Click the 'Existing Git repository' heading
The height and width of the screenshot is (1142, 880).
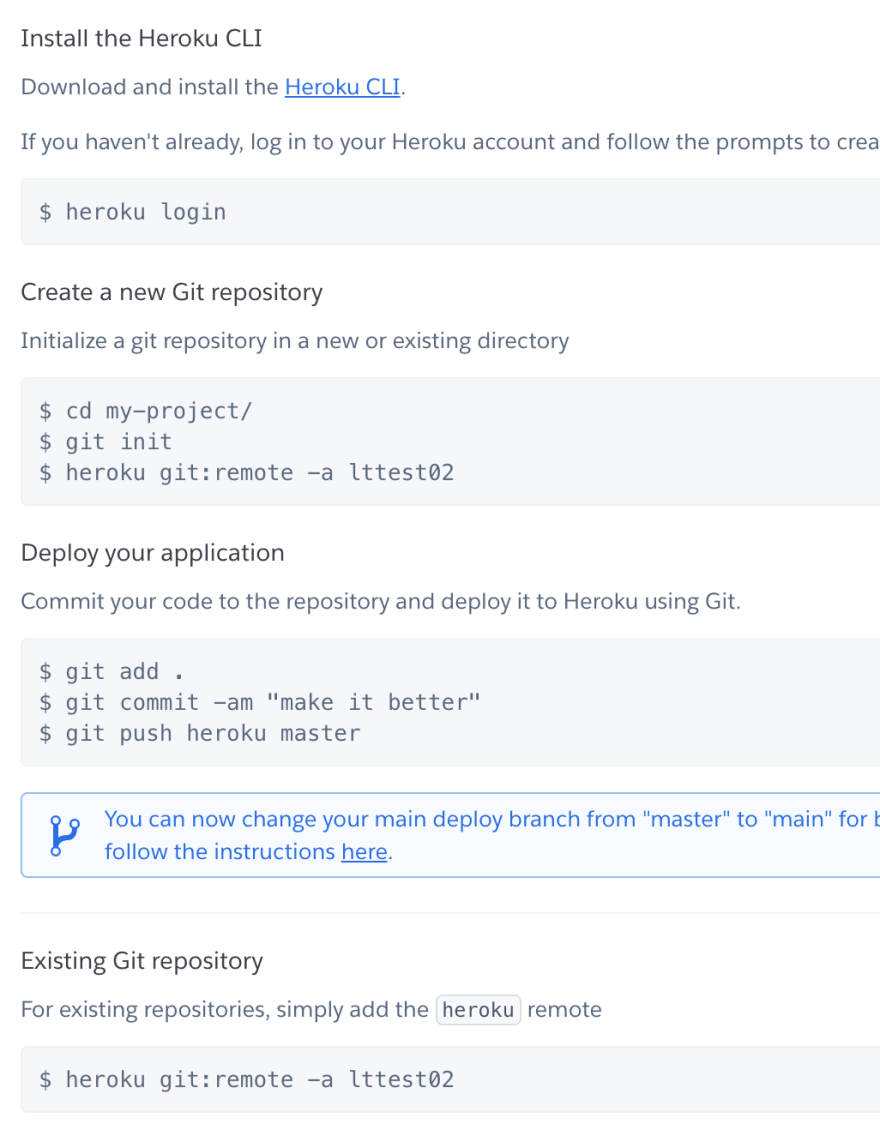click(142, 961)
